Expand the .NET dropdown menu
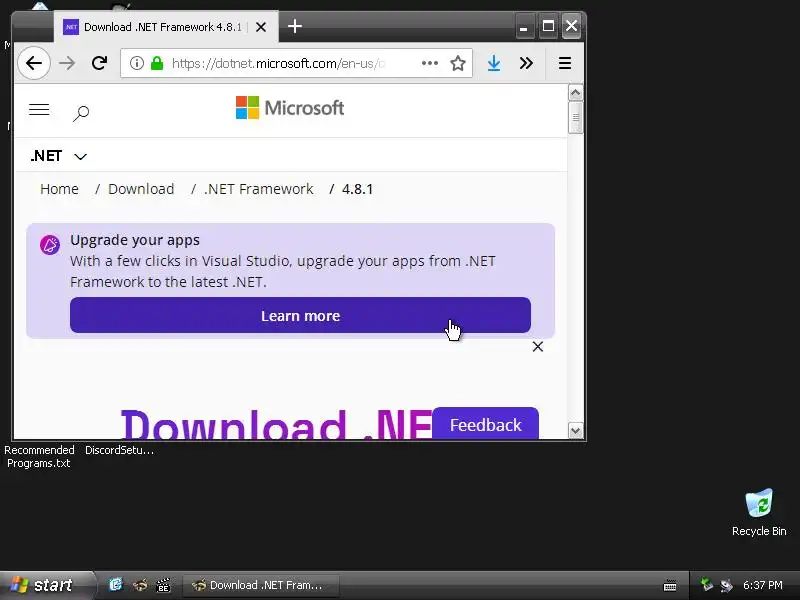 pyautogui.click(x=59, y=156)
